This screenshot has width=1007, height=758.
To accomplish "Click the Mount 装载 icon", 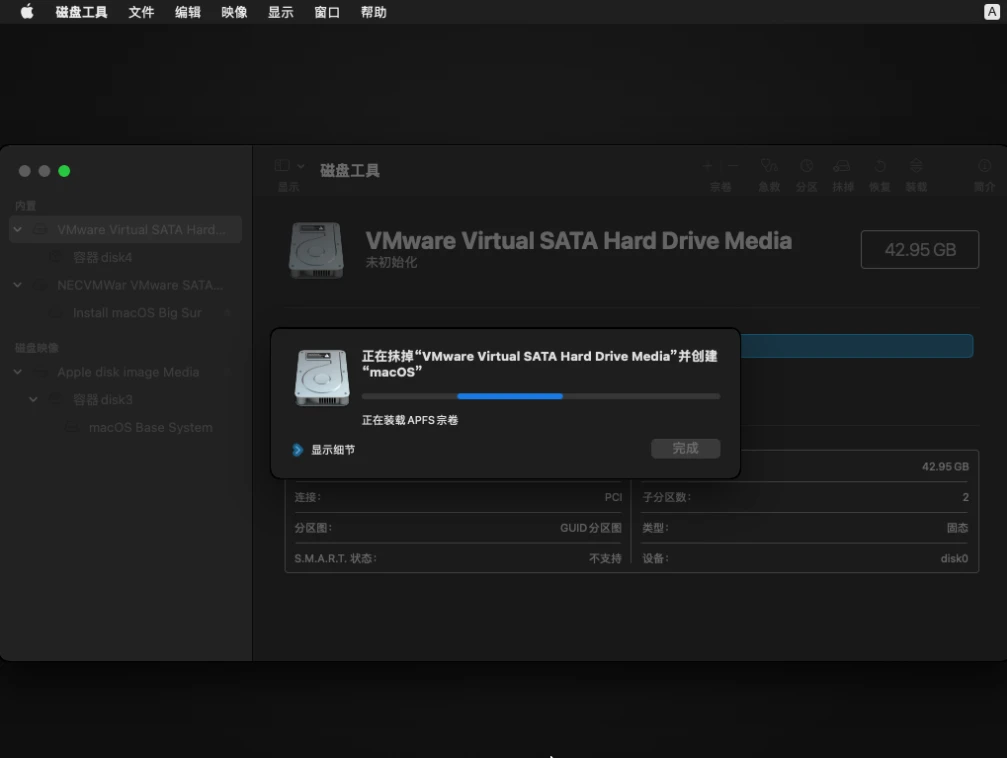I will point(916,166).
